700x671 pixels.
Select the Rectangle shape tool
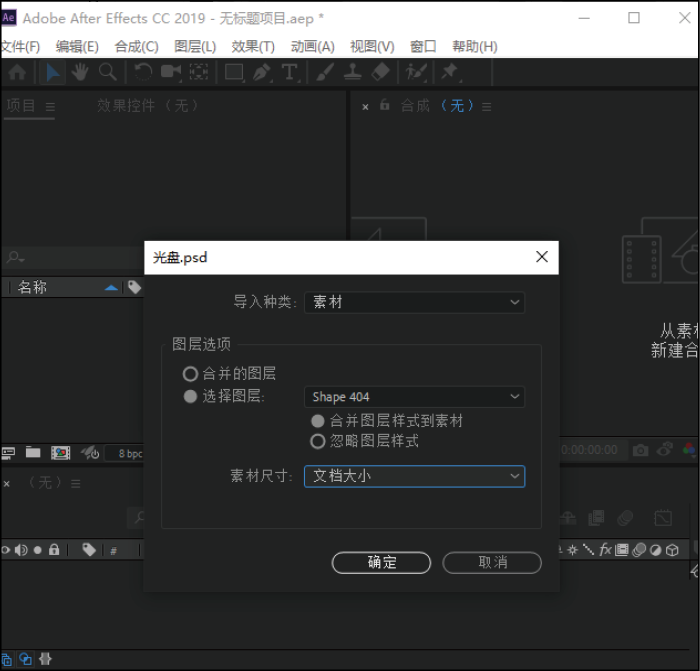(x=234, y=72)
